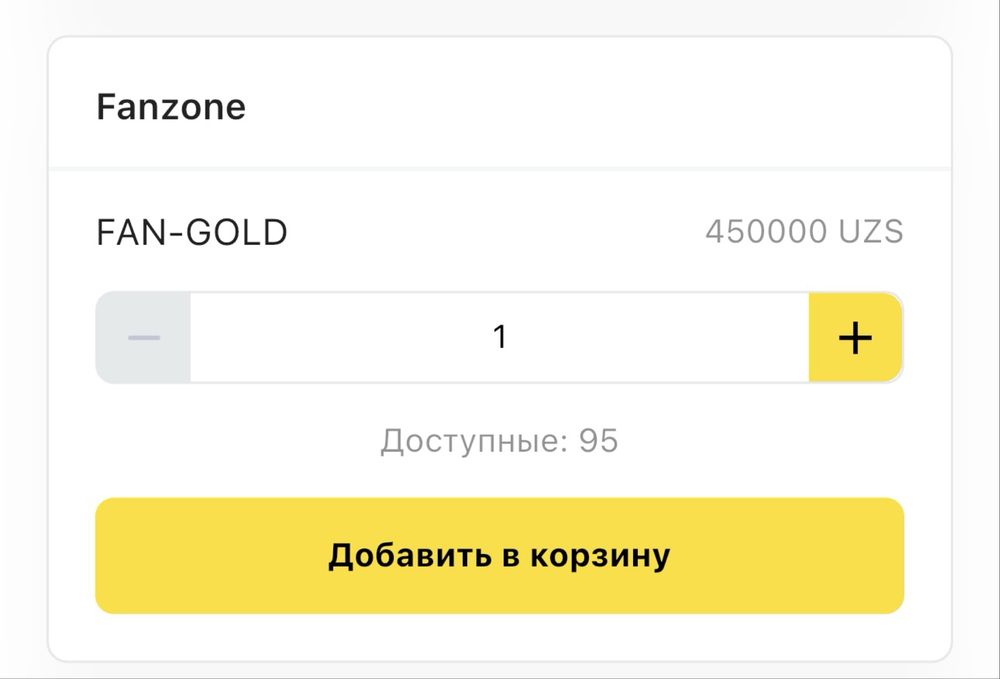The height and width of the screenshot is (679, 1000).
Task: Click the quantity field showing 1
Action: (499, 337)
